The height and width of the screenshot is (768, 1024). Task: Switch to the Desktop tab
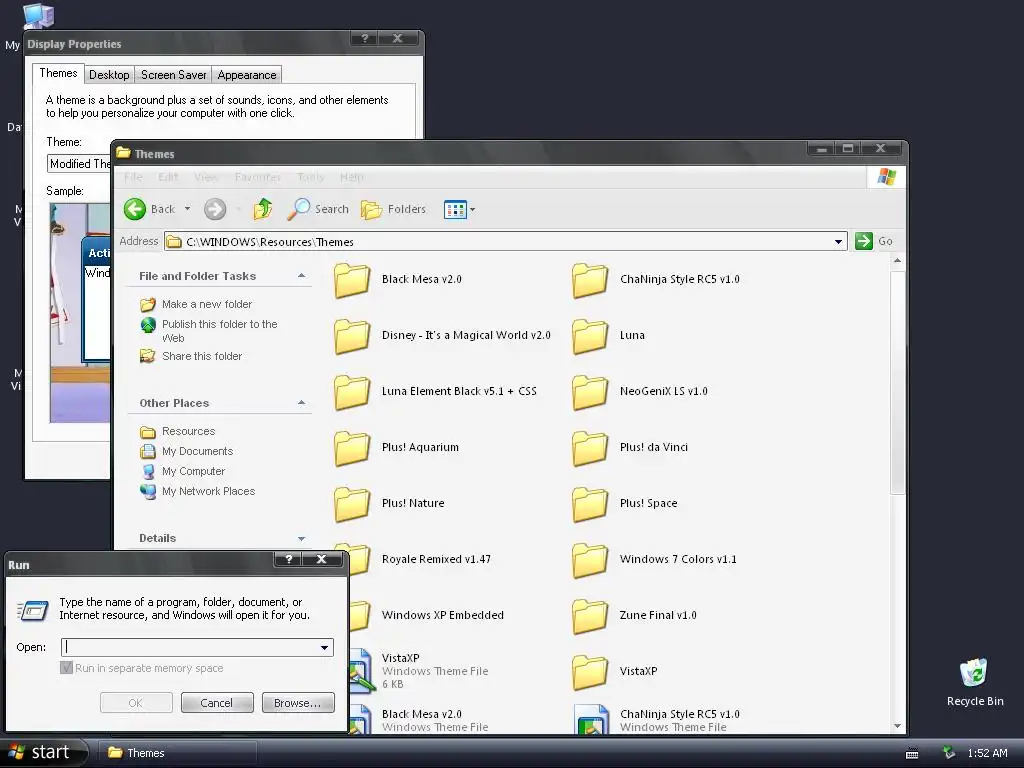coord(109,75)
